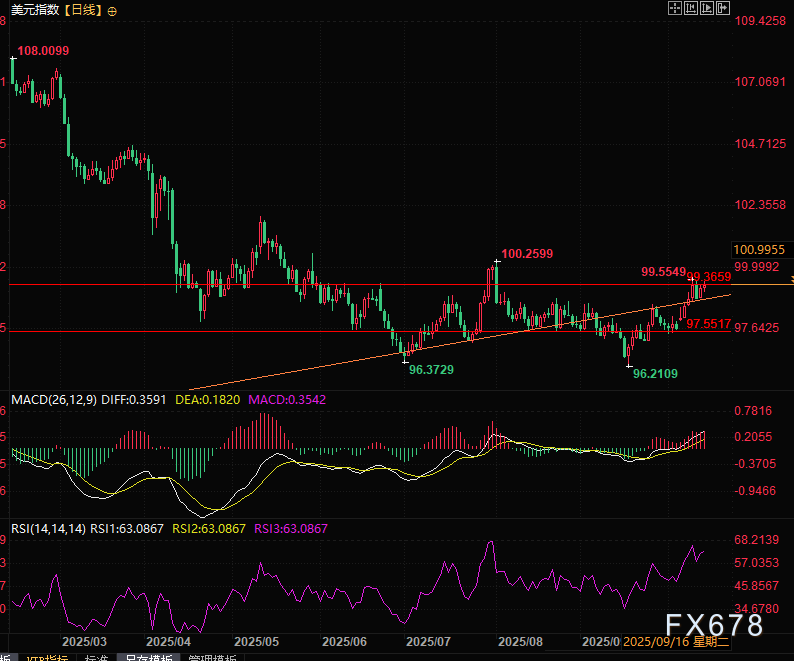Click the 美元指数 chart title

(x=33, y=10)
